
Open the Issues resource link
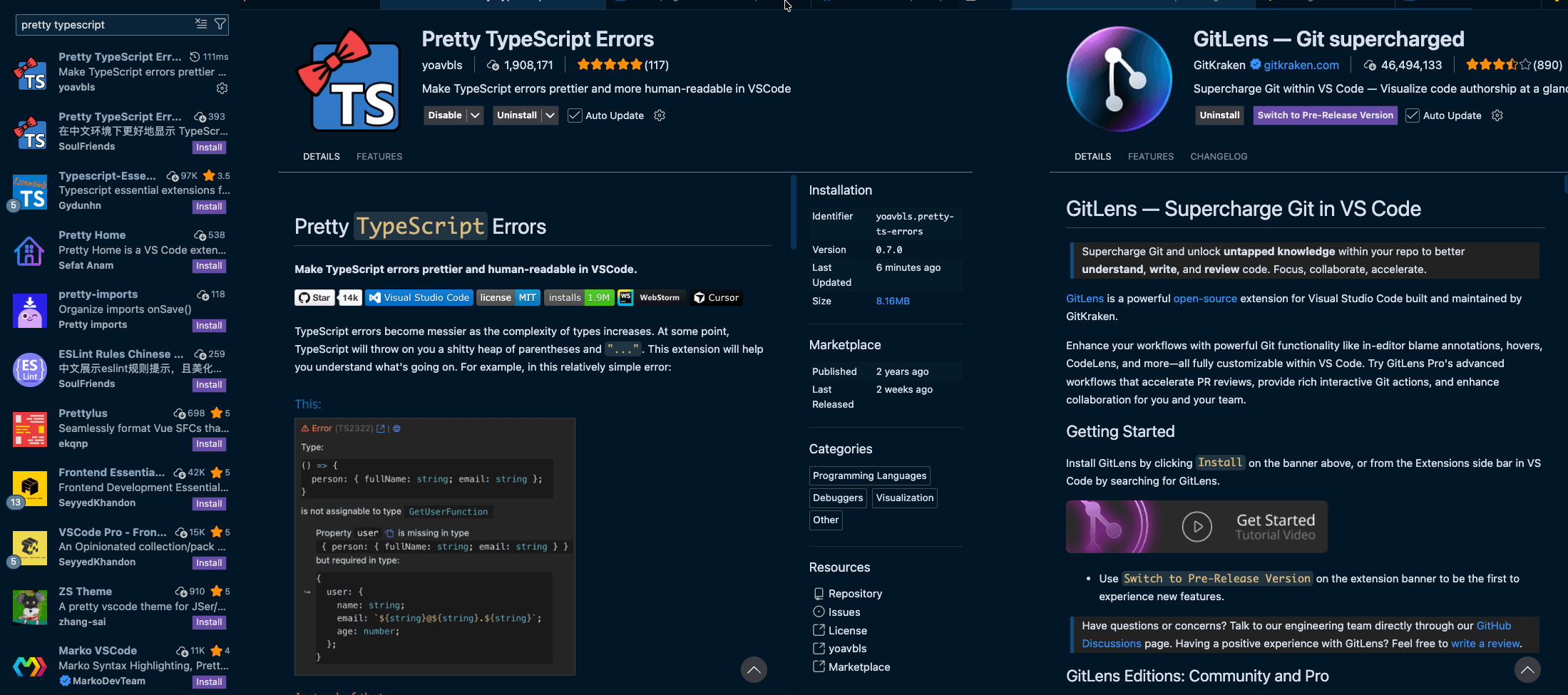pos(844,612)
